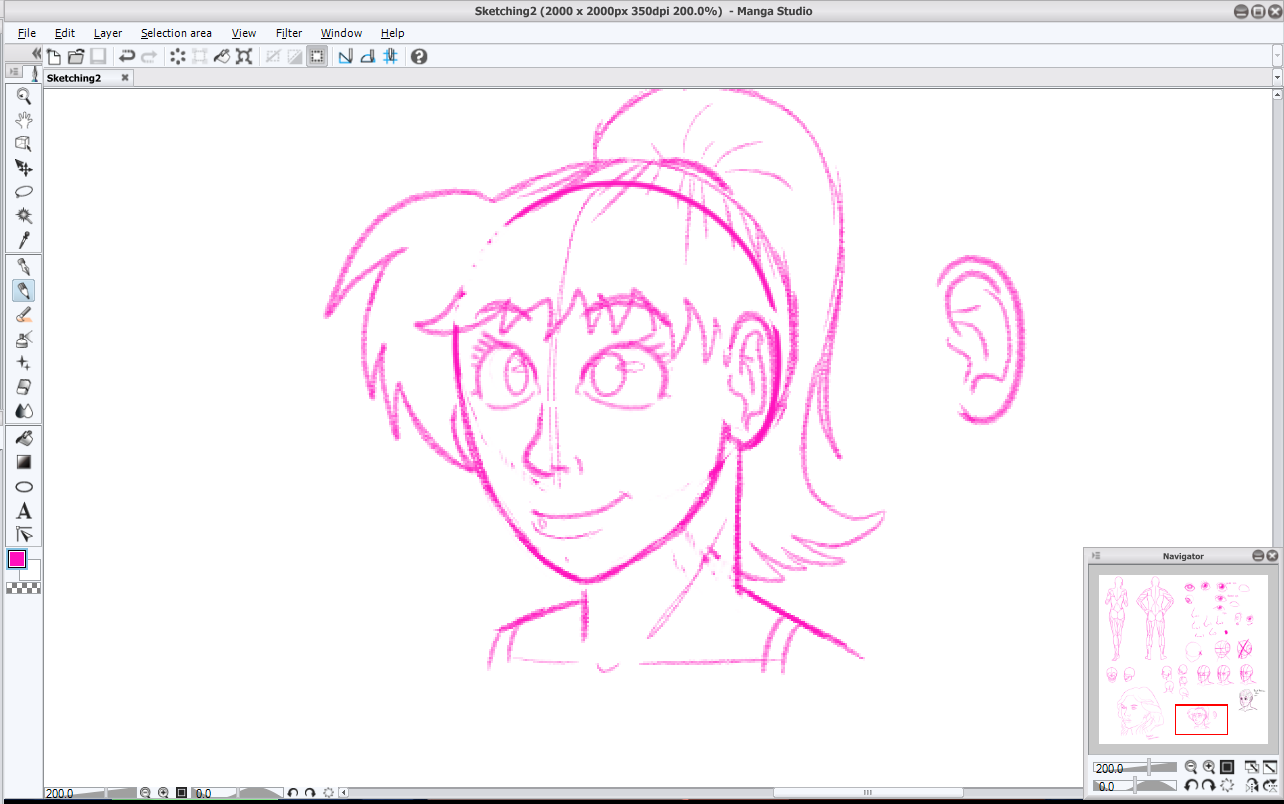Select the Magic Wand auto-select tool
Viewport: 1284px width, 804px height.
[24, 216]
